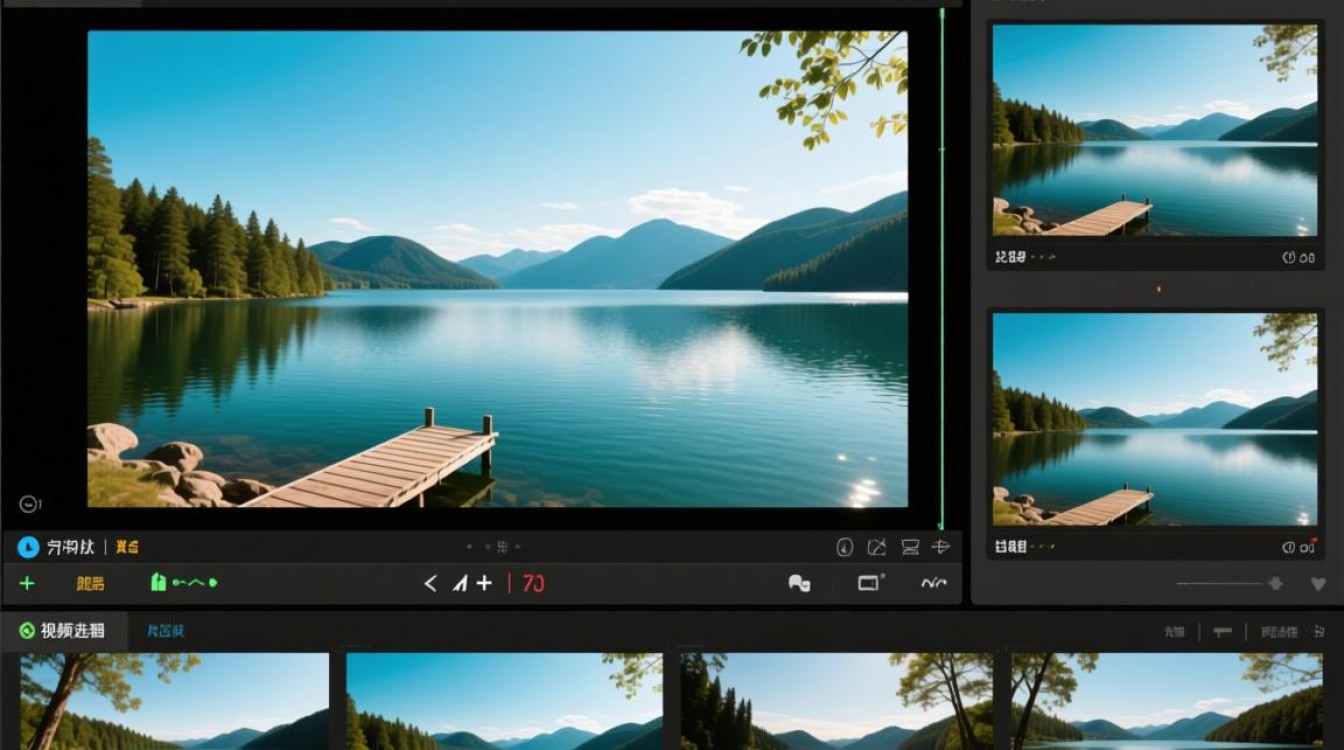Click the green plus add icon
Image resolution: width=1344 pixels, height=750 pixels.
pos(27,583)
